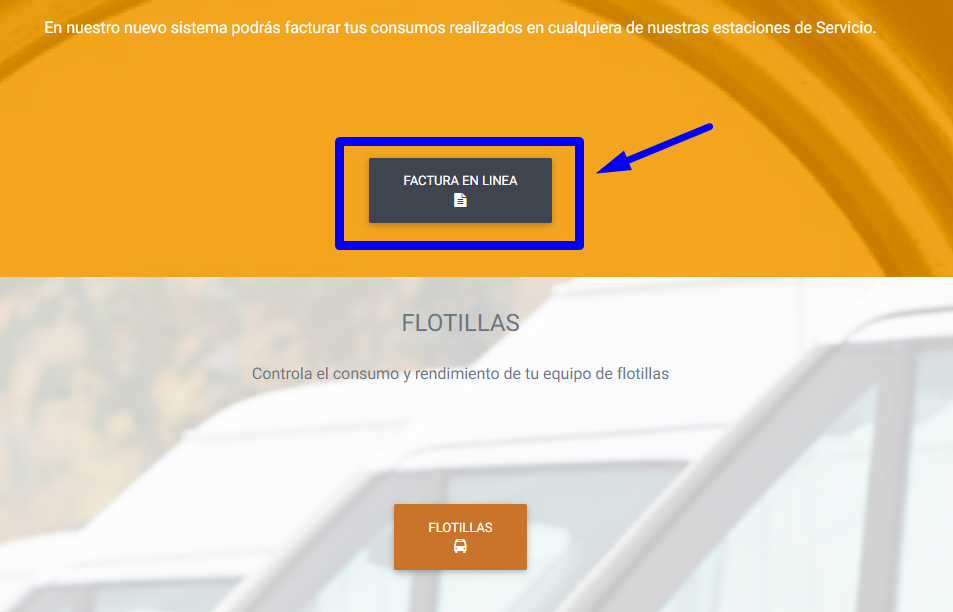Image resolution: width=953 pixels, height=612 pixels.
Task: Select the FLOTILLAS section heading
Action: (x=460, y=323)
